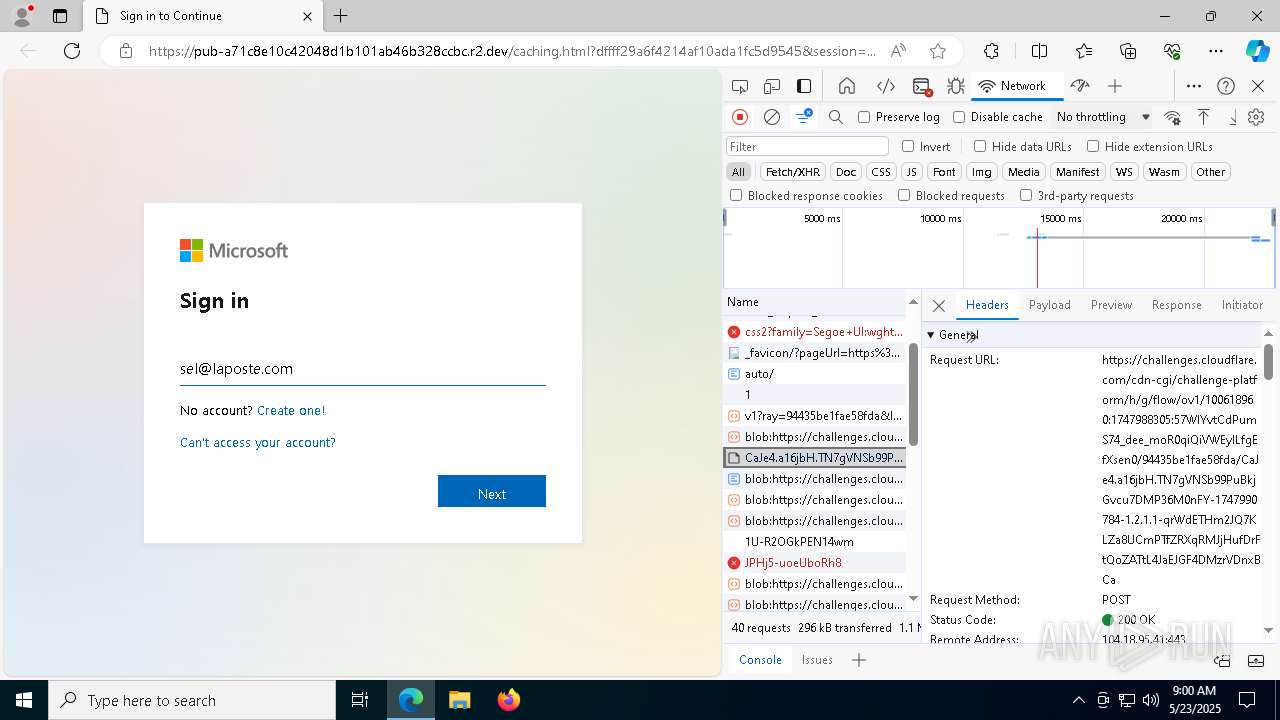Open the Performance tool icon
This screenshot has width=1280, height=720.
(x=1079, y=86)
